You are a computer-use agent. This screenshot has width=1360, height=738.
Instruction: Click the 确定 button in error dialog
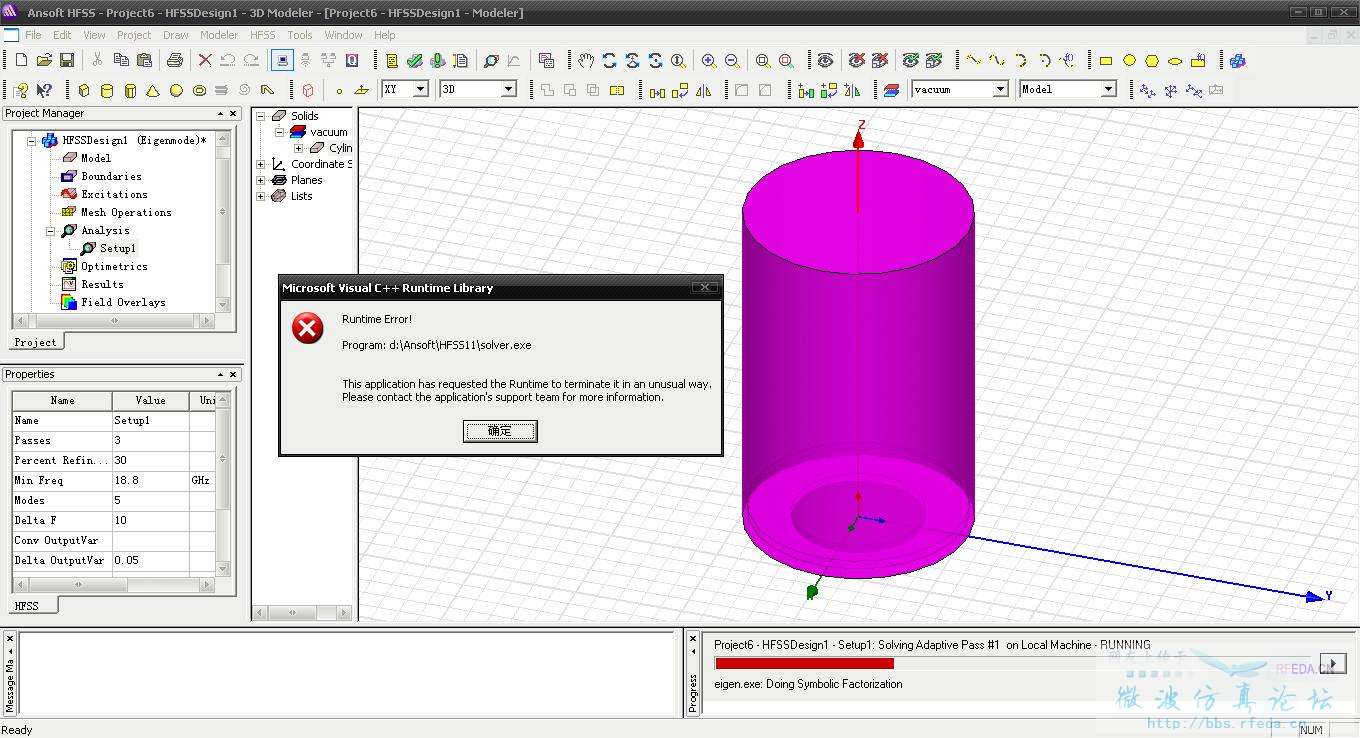[x=500, y=431]
